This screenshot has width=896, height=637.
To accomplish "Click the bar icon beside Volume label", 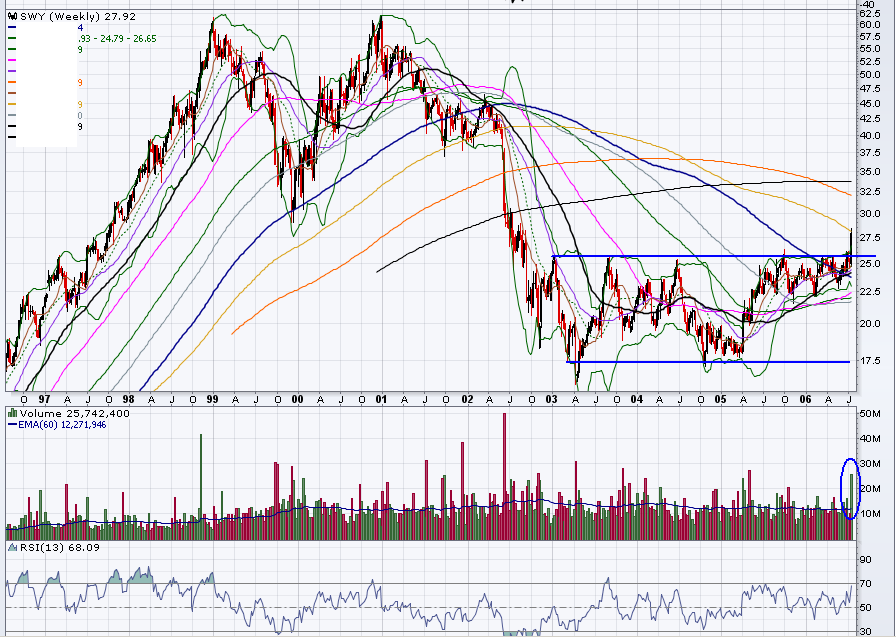I will 13,413.
